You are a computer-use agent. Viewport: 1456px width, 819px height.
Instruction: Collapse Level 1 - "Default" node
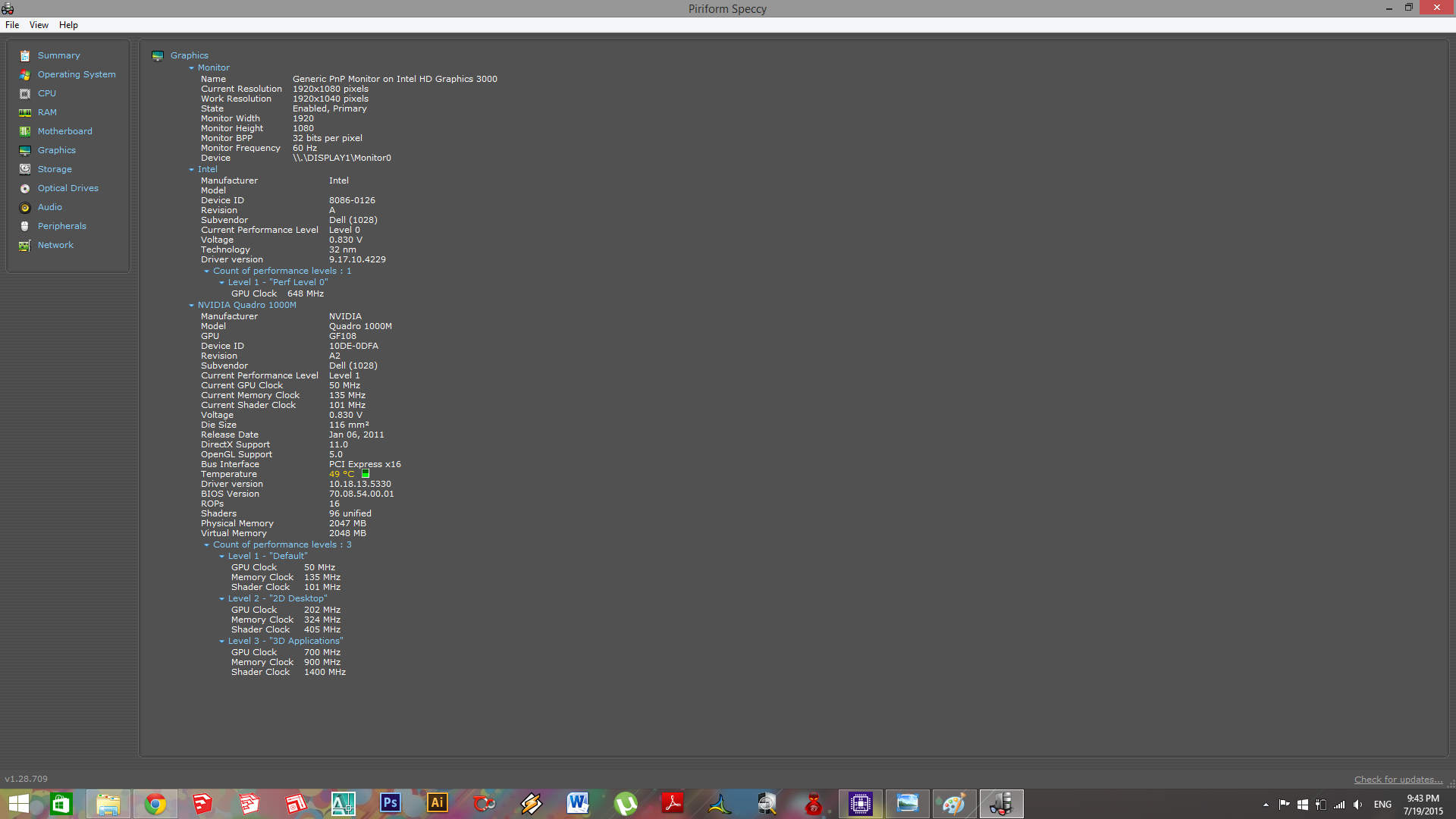(x=222, y=557)
